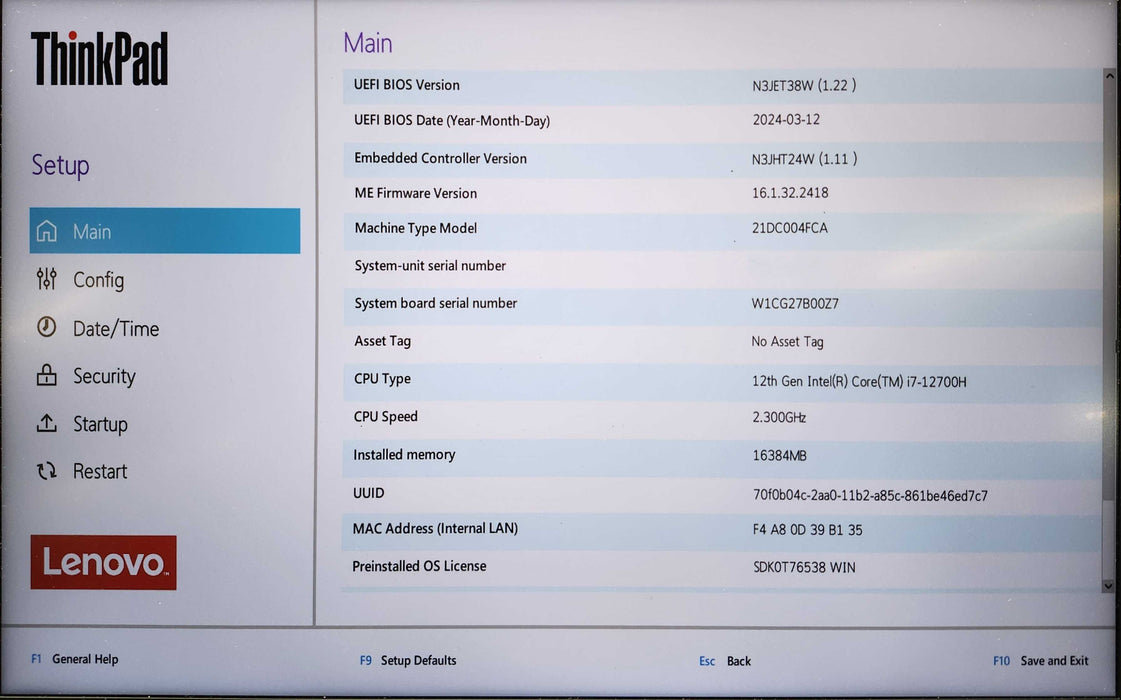Click board serial value W1CG27B00Z7
Screen dimensions: 1121x700
[x=795, y=304]
